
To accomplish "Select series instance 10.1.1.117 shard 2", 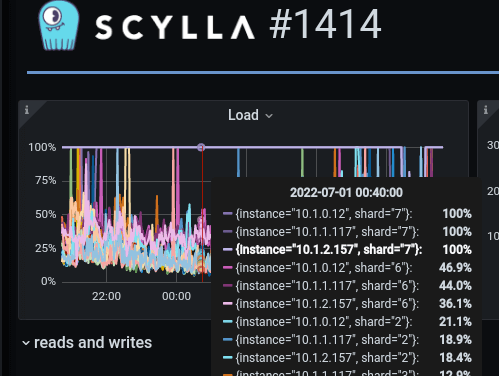I will pyautogui.click(x=327, y=340).
